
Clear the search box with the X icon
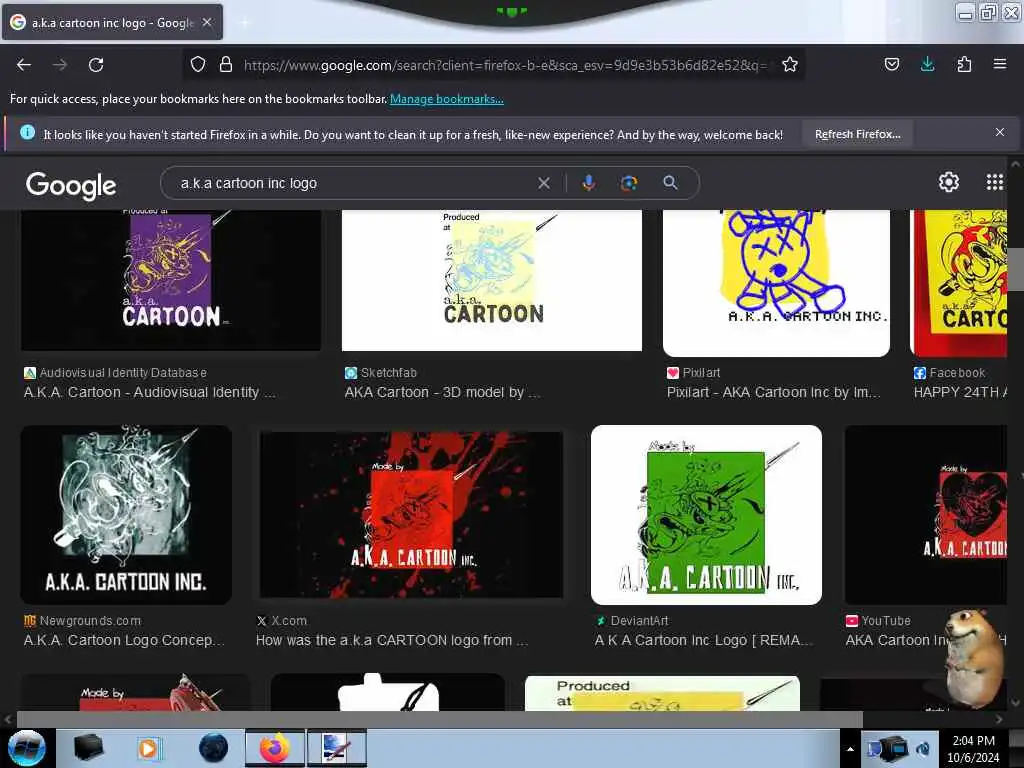tap(544, 183)
